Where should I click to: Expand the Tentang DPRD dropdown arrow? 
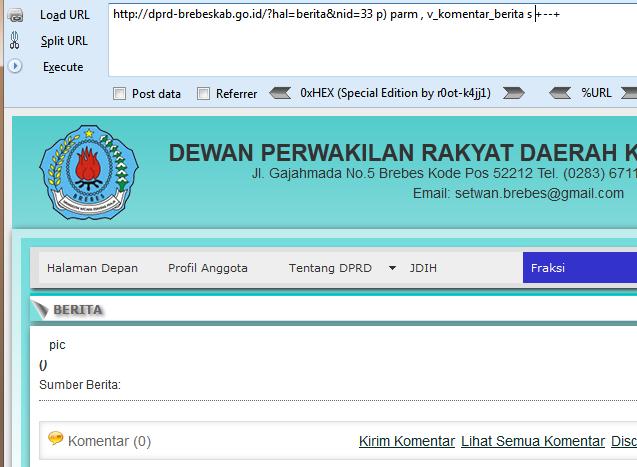392,268
